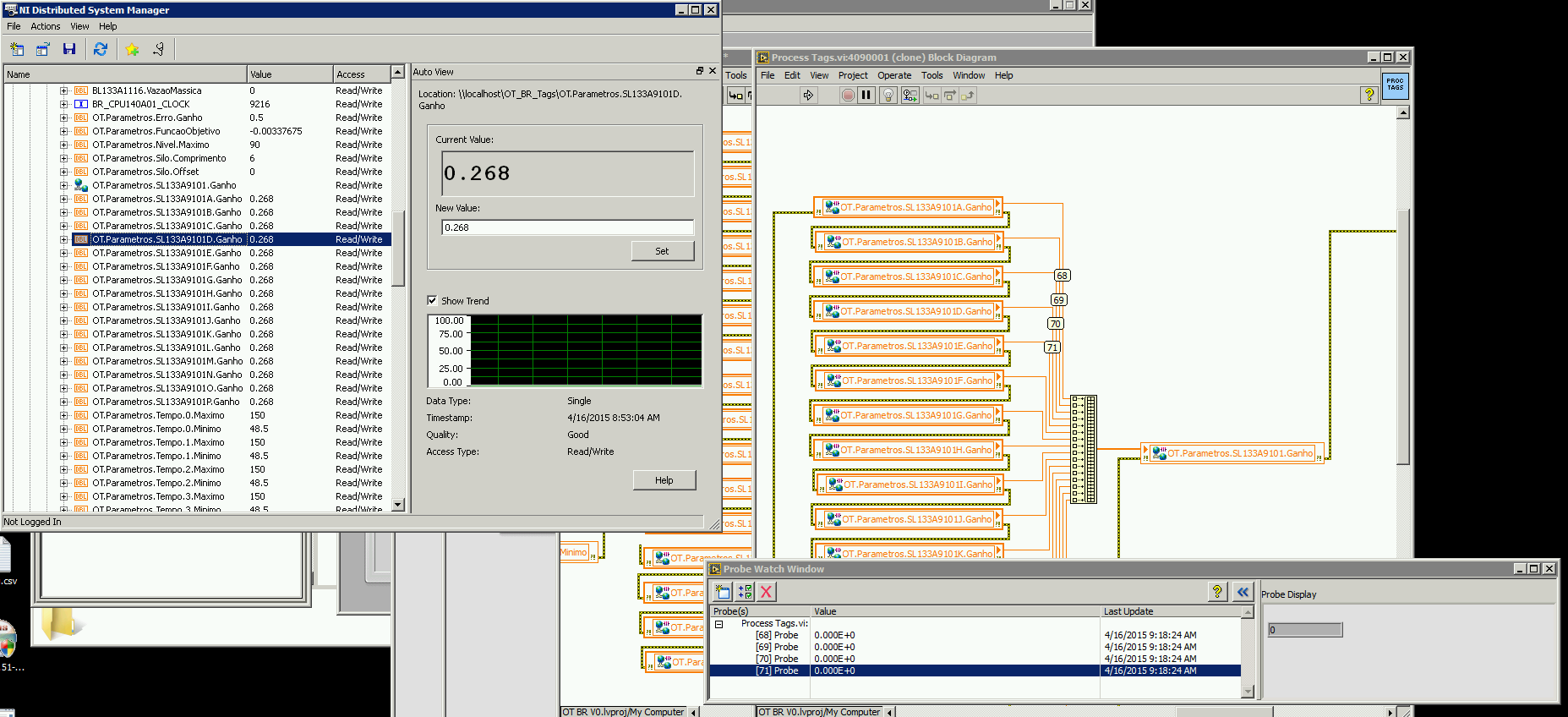This screenshot has height=717, width=1568.
Task: Click the help question mark in Probe Watch Window
Action: [x=1217, y=592]
